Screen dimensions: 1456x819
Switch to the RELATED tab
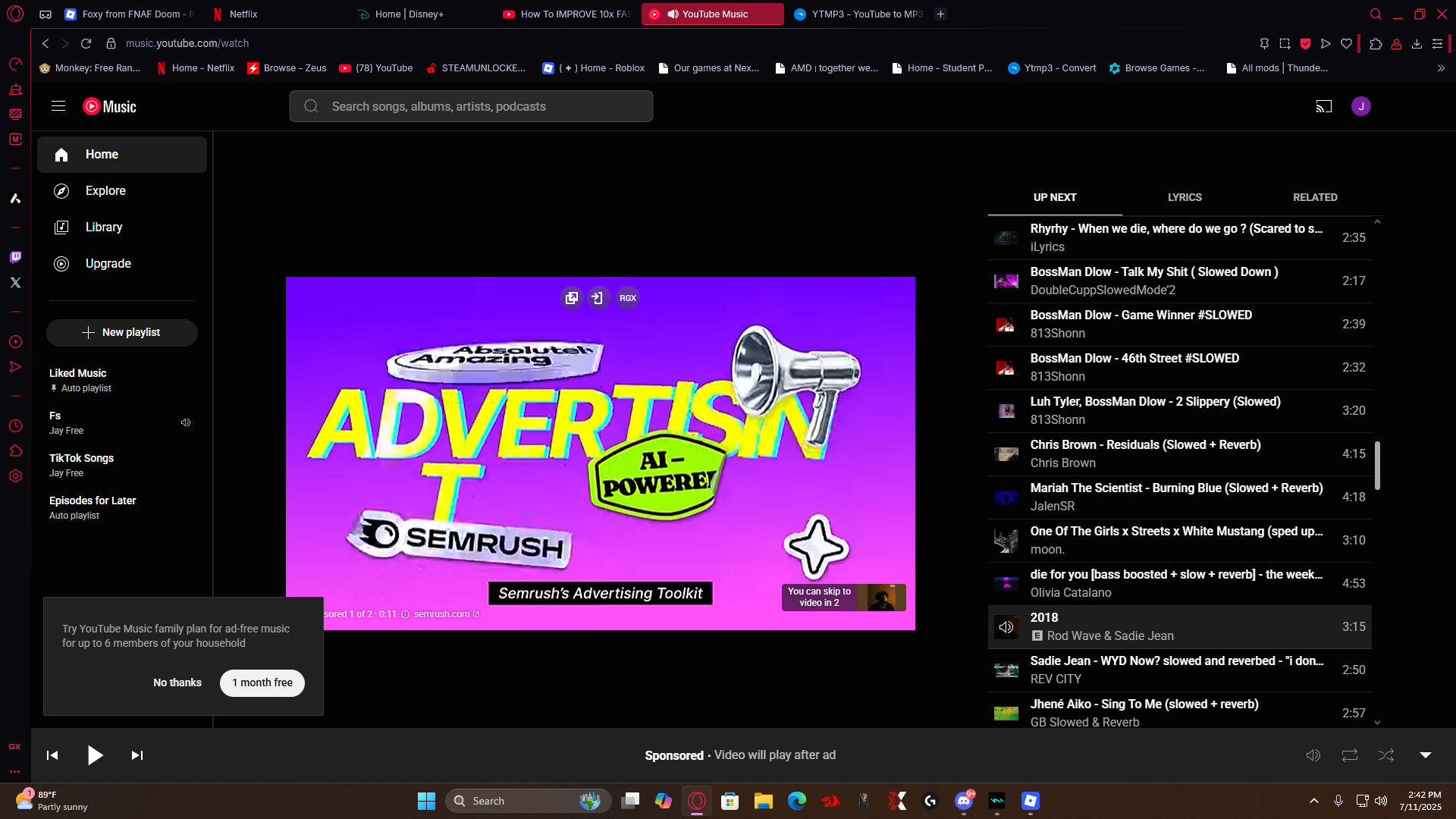point(1315,197)
